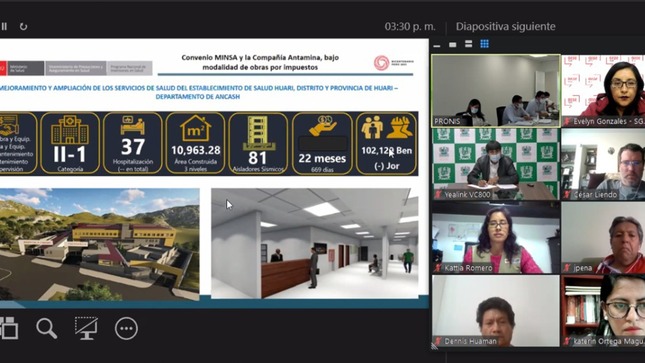Select Dennis Huaman video tile
The width and height of the screenshot is (645, 363).
coord(496,311)
